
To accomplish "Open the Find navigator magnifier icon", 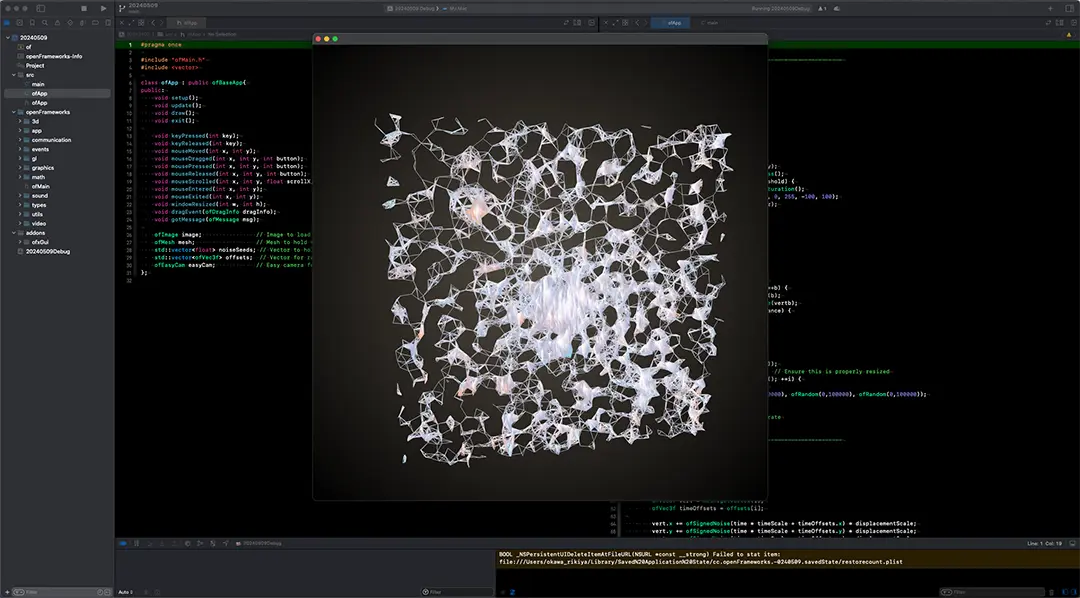I will coord(45,23).
